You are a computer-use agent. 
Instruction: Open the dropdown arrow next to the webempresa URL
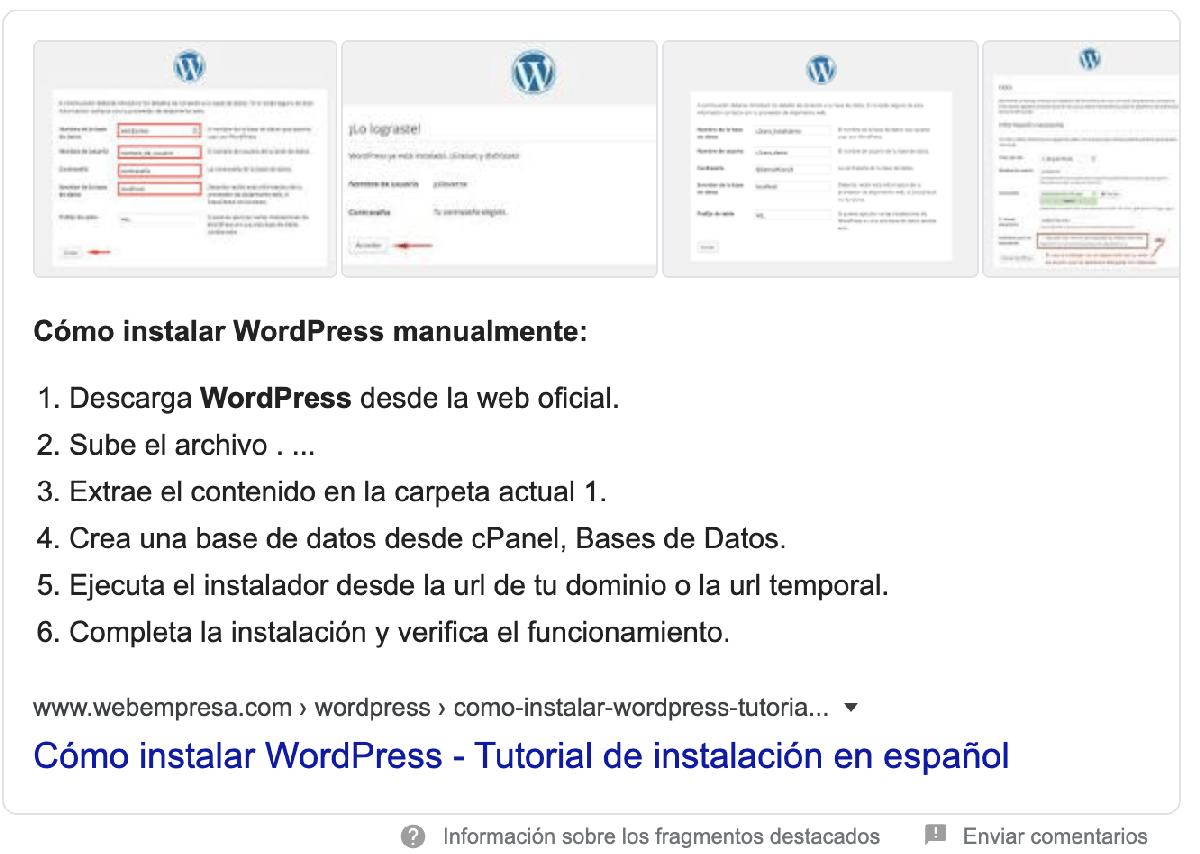coord(849,707)
